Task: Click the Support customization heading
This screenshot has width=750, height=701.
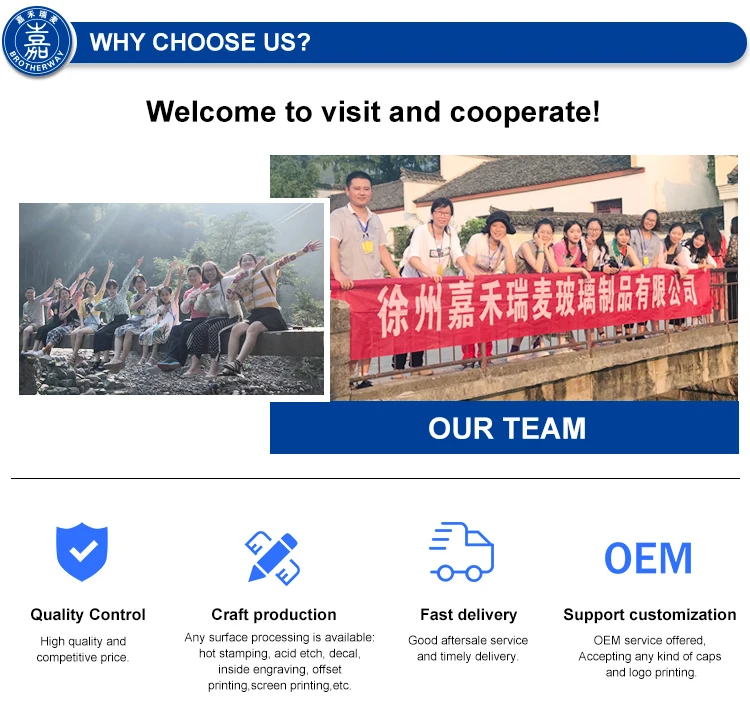Action: coord(650,614)
